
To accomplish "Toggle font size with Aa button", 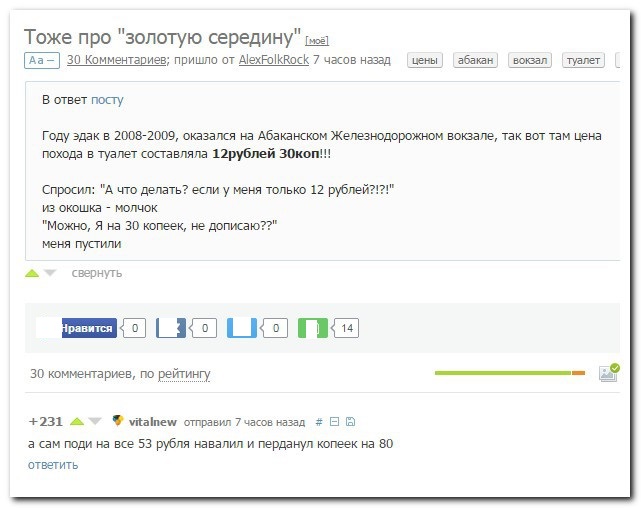I will pyautogui.click(x=41, y=60).
